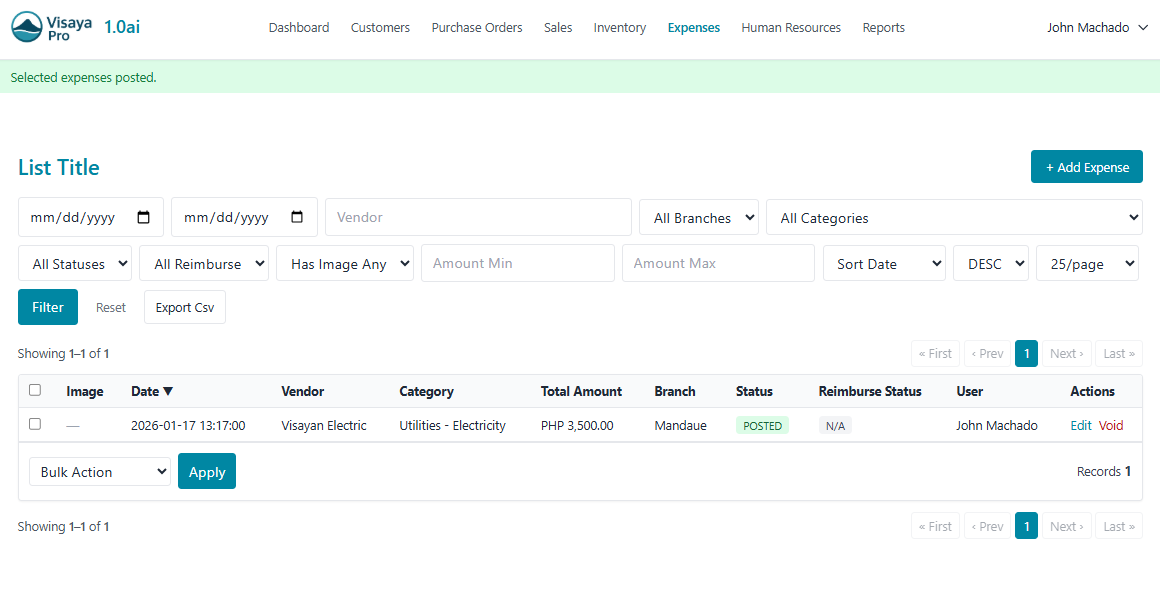Void the Visayan Electric expense
The height and width of the screenshot is (595, 1160).
(1111, 425)
